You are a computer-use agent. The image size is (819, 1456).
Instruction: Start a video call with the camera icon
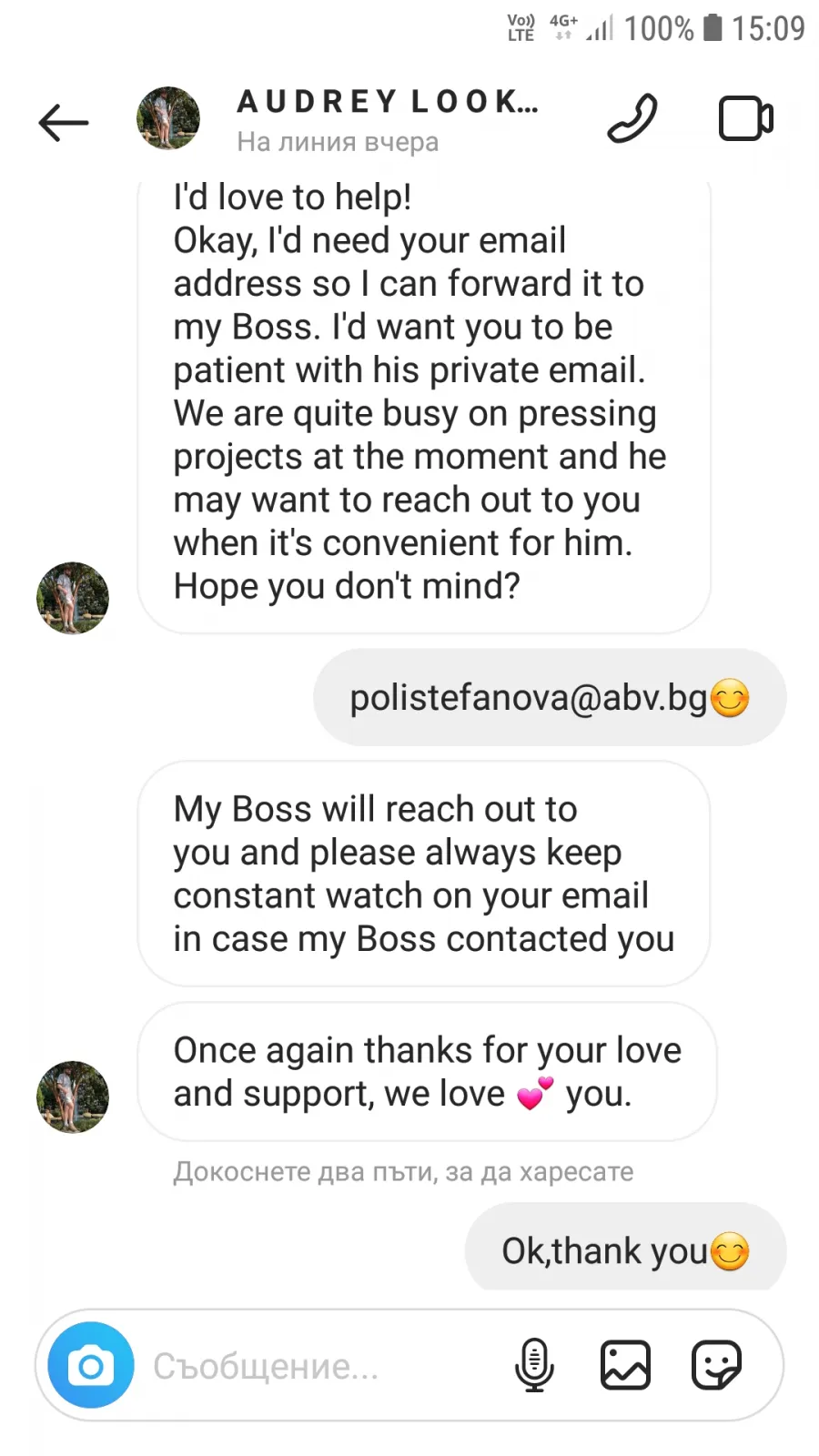click(x=746, y=118)
